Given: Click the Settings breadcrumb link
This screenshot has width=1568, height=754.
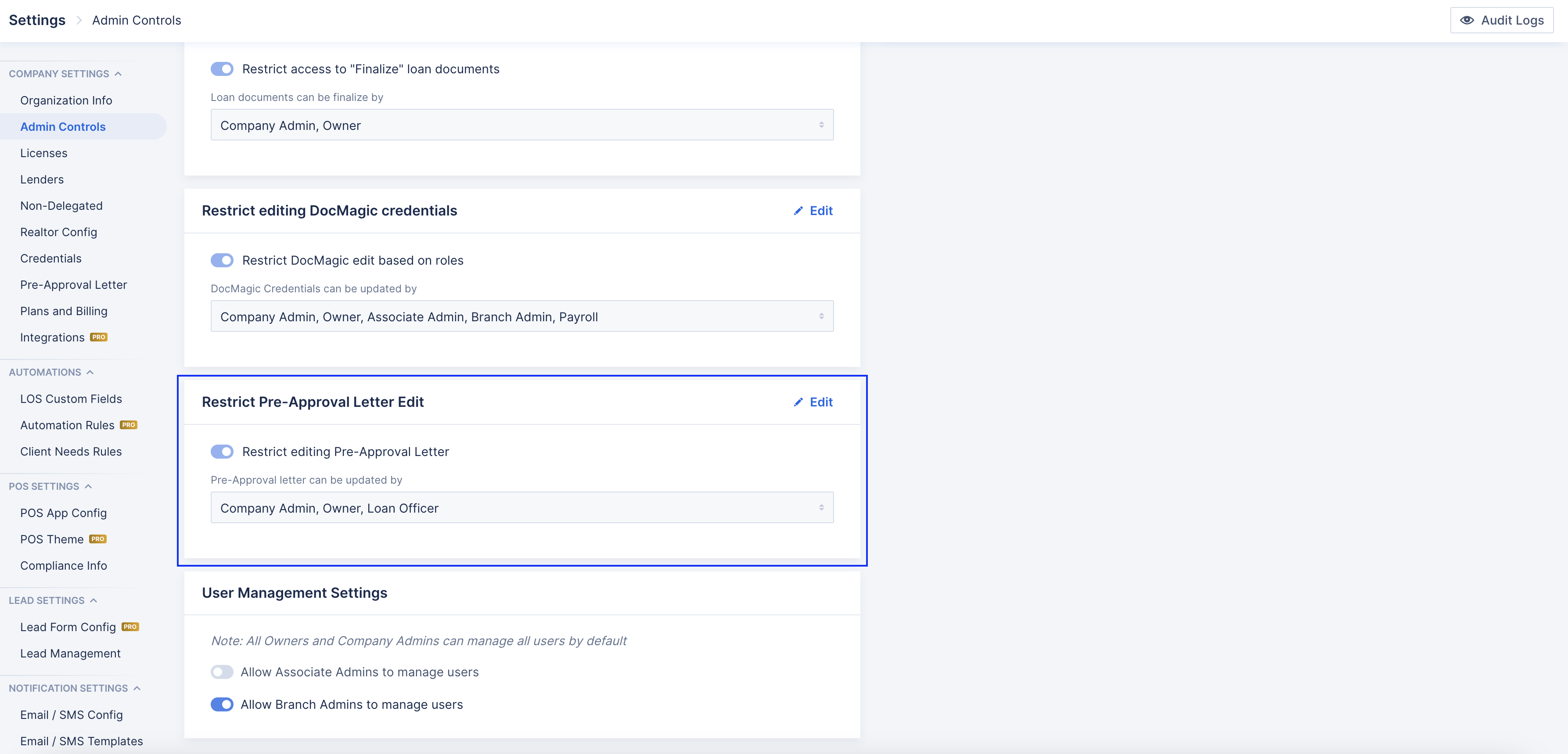Looking at the screenshot, I should tap(37, 20).
